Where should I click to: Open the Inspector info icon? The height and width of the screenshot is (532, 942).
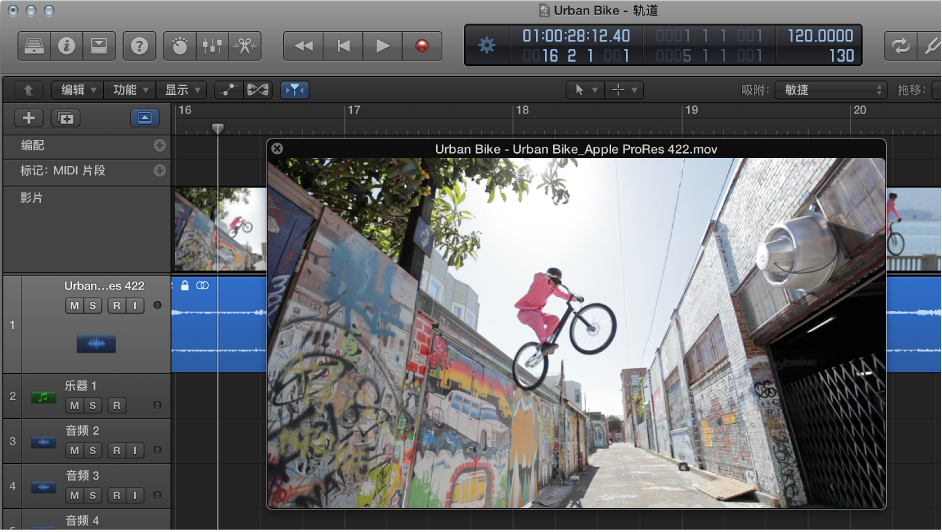67,46
